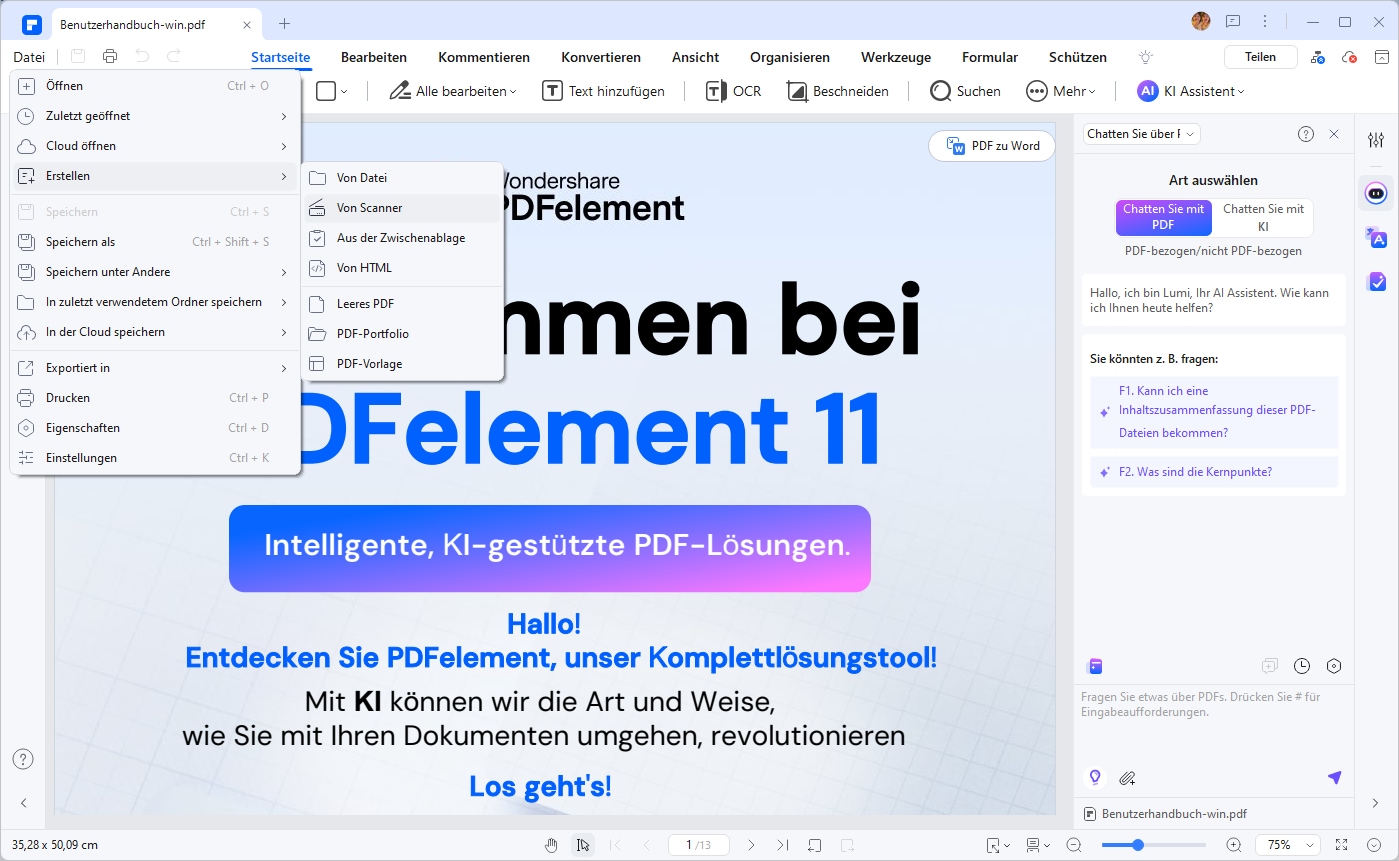Click the OCR tool

733,91
